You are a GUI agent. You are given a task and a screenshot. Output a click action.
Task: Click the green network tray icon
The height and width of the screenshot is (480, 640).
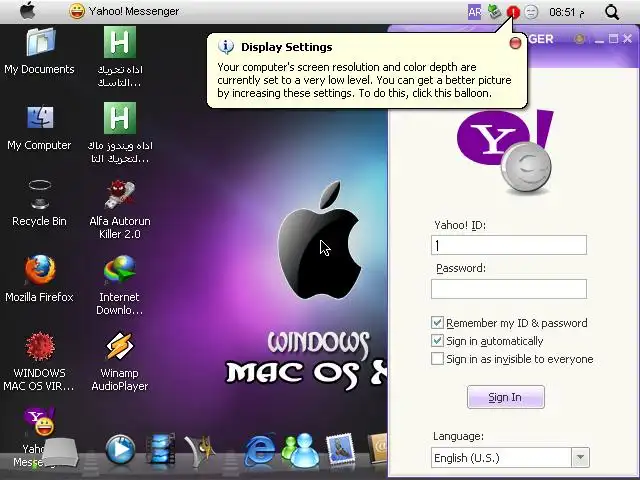[x=494, y=12]
